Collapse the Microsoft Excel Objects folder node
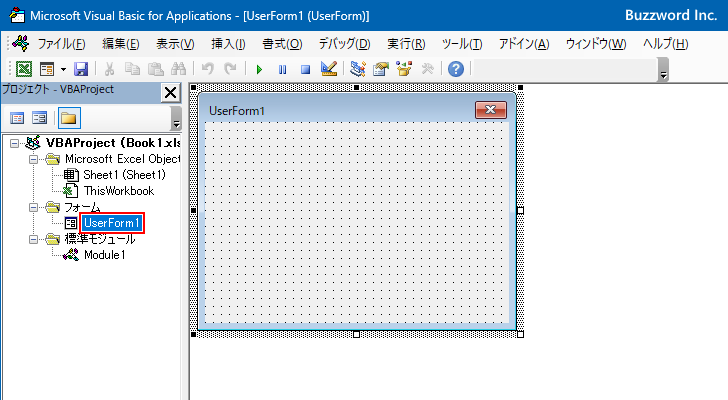 (33, 159)
